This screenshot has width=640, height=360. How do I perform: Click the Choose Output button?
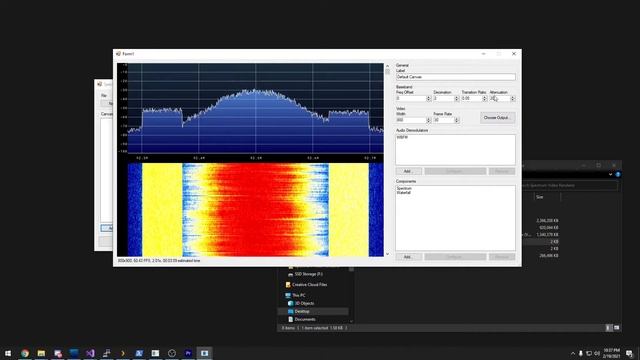coord(498,118)
